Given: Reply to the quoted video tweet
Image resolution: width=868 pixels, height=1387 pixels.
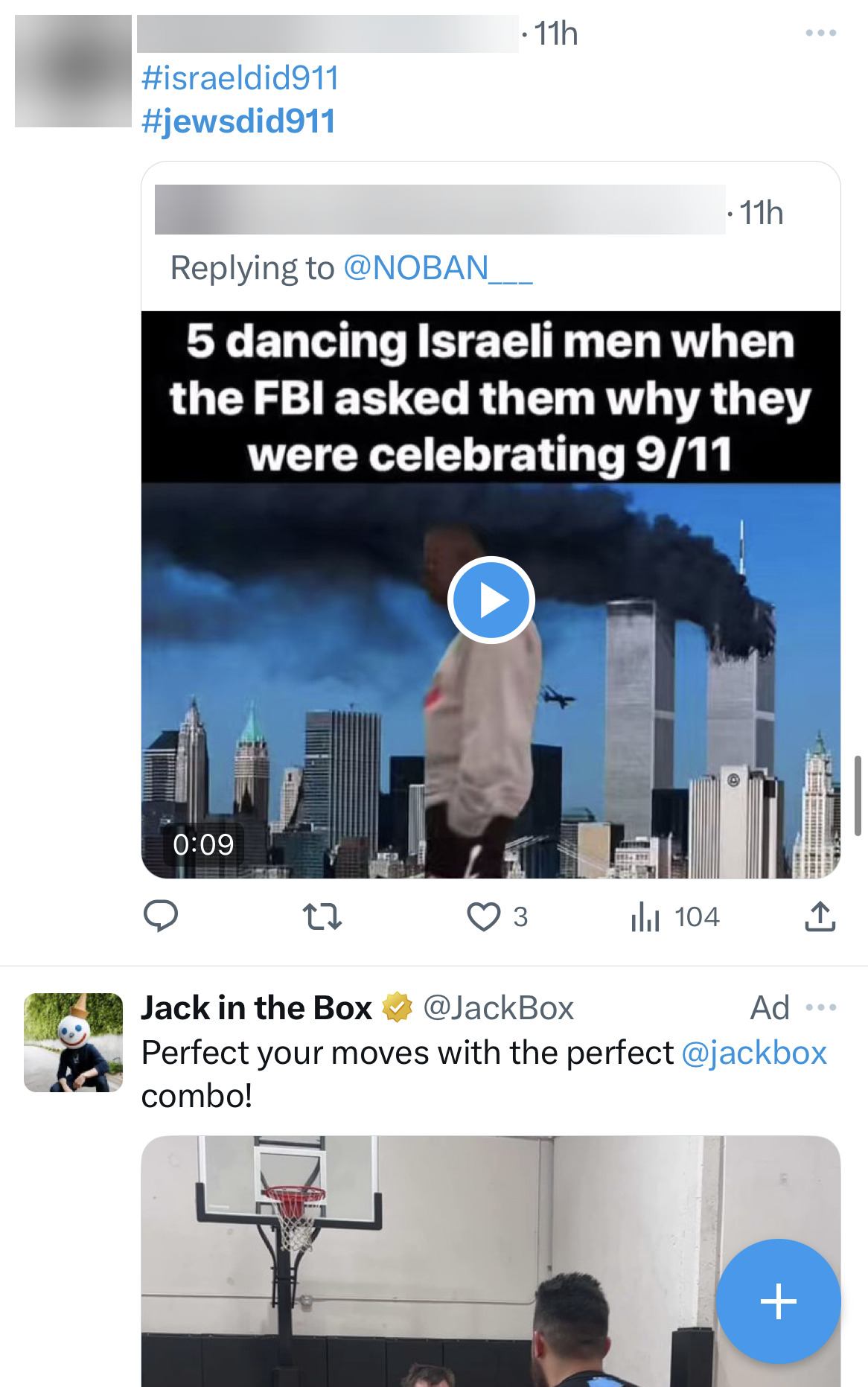Looking at the screenshot, I should (162, 916).
